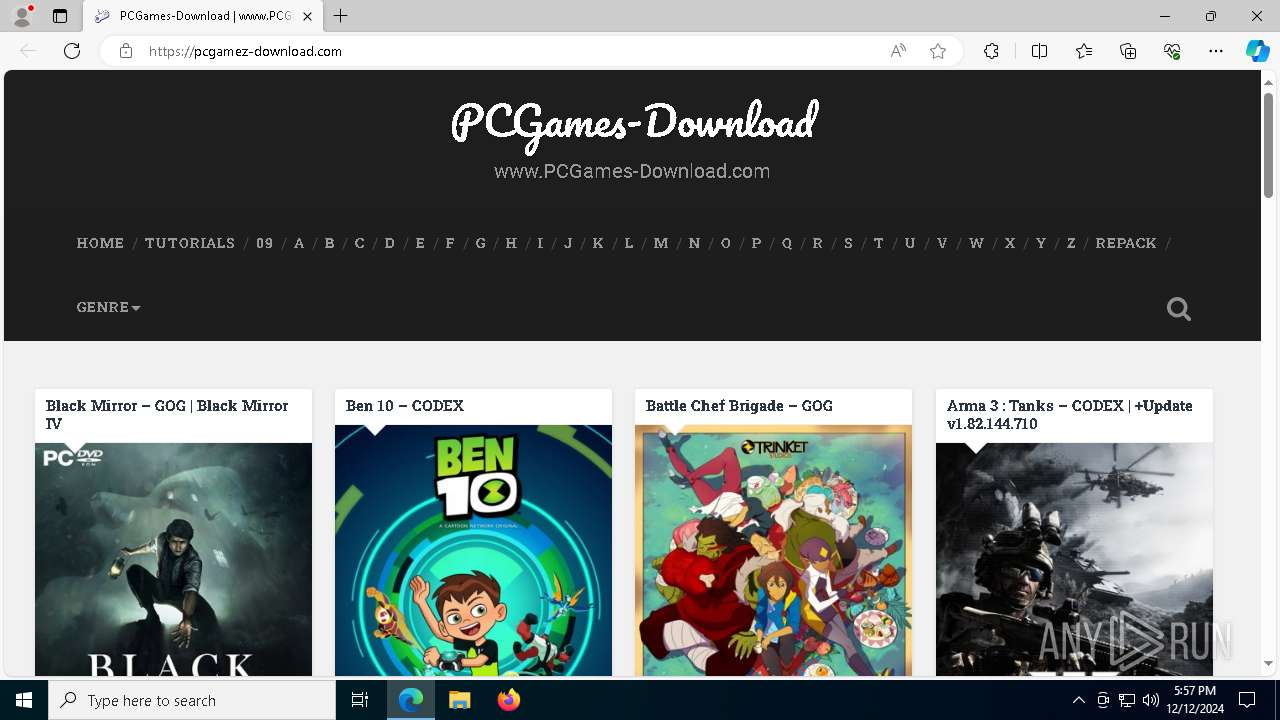1280x720 pixels.
Task: Go to HOME in site navigation
Action: (x=101, y=243)
